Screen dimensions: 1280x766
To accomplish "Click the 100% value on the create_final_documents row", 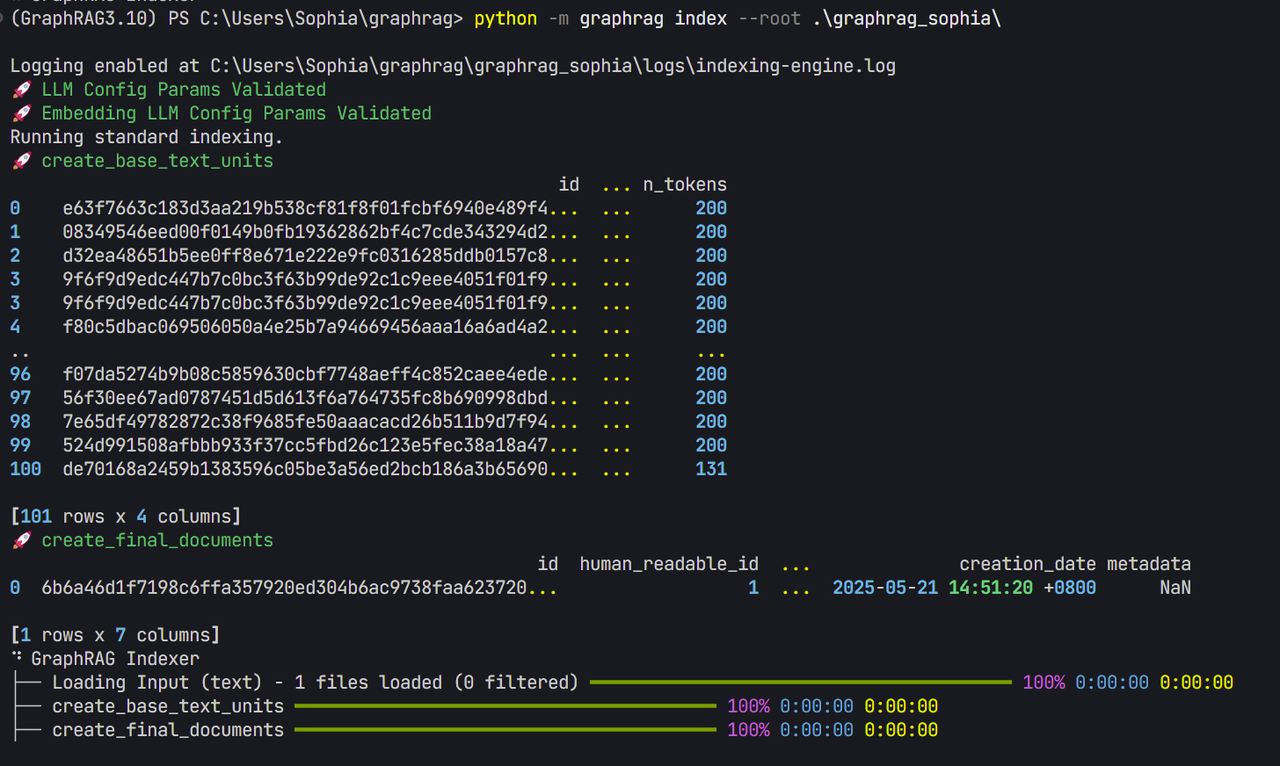I will click(x=749, y=731).
